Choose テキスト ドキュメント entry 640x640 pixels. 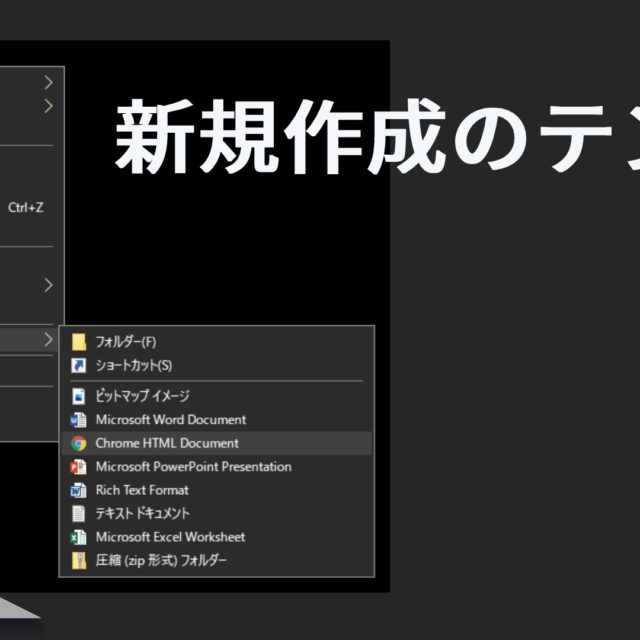(x=217, y=513)
